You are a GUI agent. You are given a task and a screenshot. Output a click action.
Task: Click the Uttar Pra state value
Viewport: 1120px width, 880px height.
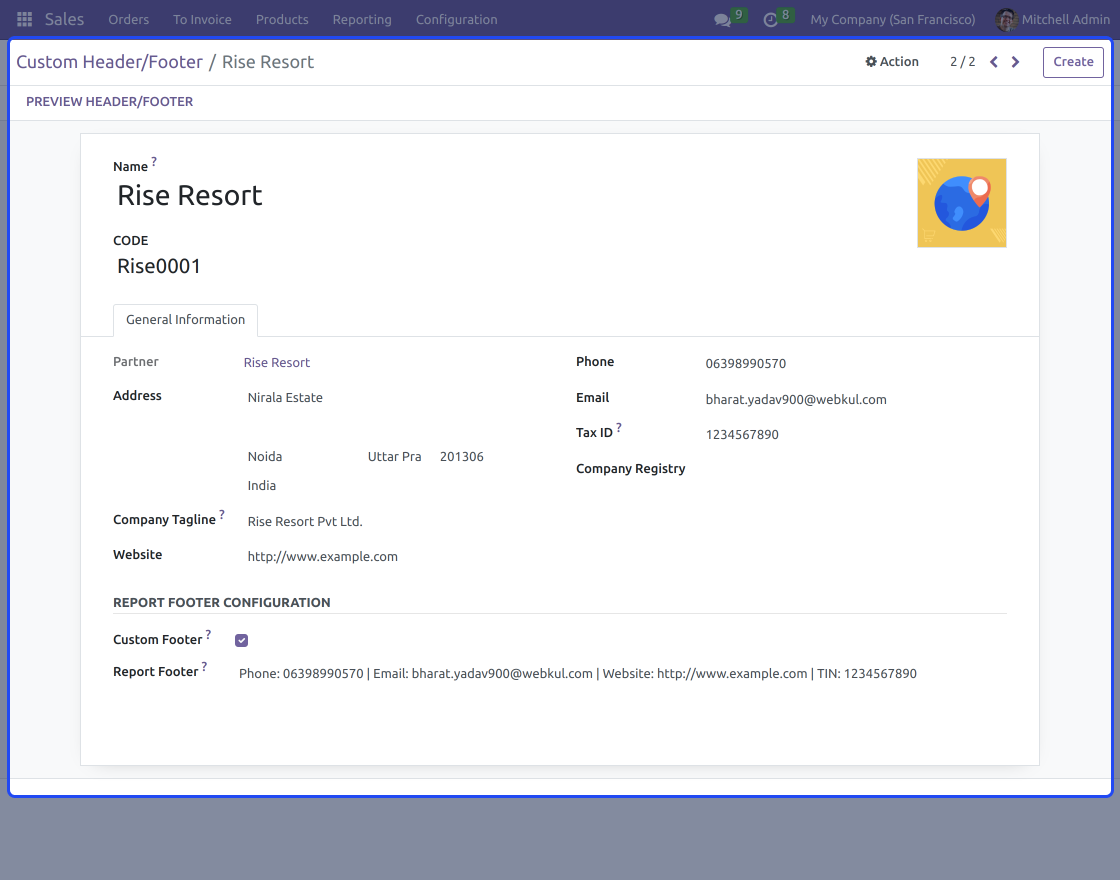pyautogui.click(x=394, y=456)
